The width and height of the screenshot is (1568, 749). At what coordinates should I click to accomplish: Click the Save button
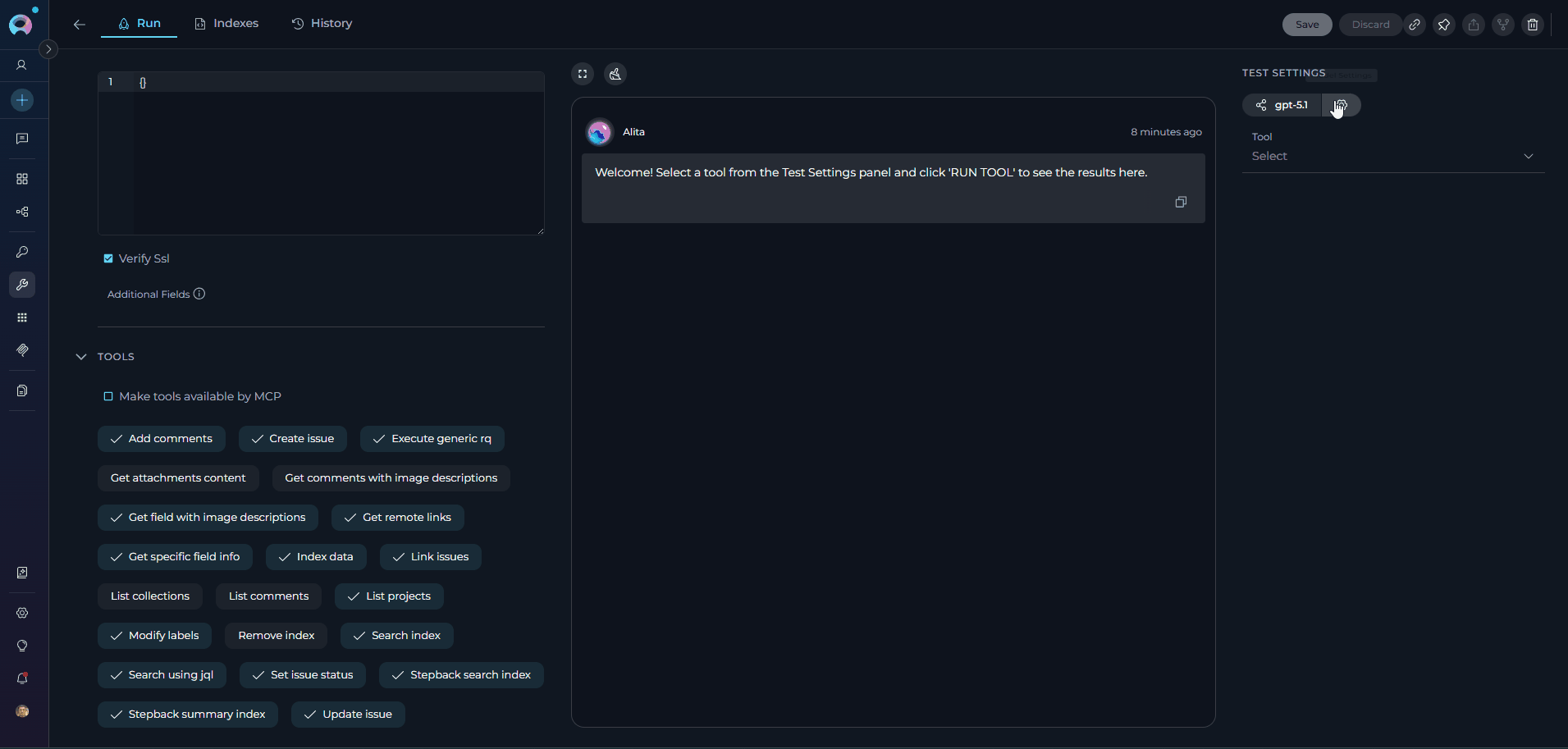click(1306, 25)
